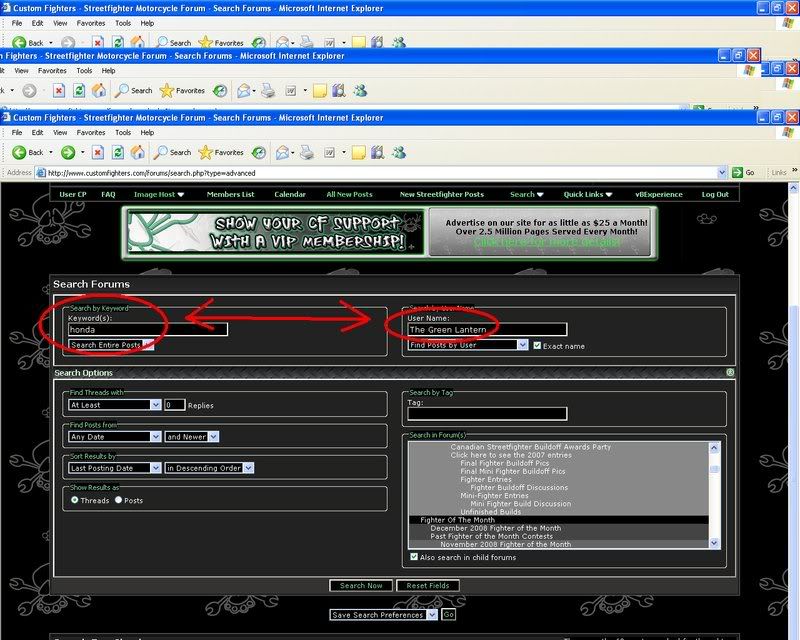Viewport: 800px width, 640px height.
Task: Select Posts radio button
Action: tap(118, 500)
